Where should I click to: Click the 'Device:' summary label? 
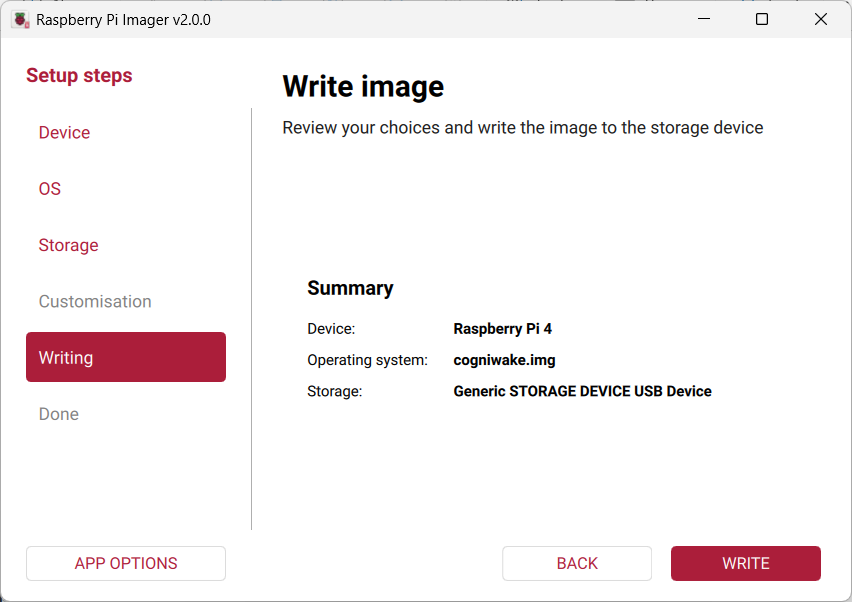(331, 329)
